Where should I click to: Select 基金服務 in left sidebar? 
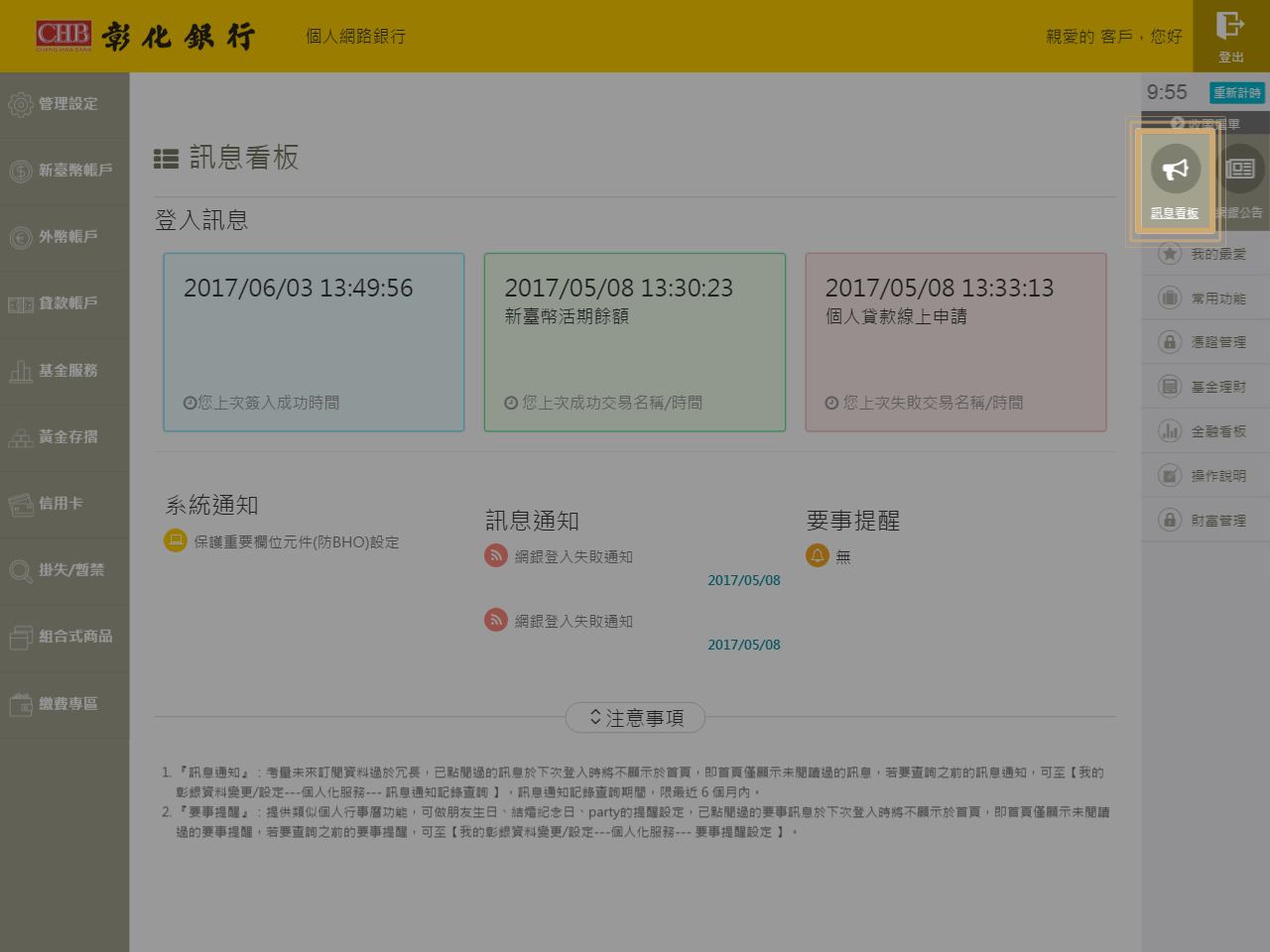pos(64,371)
